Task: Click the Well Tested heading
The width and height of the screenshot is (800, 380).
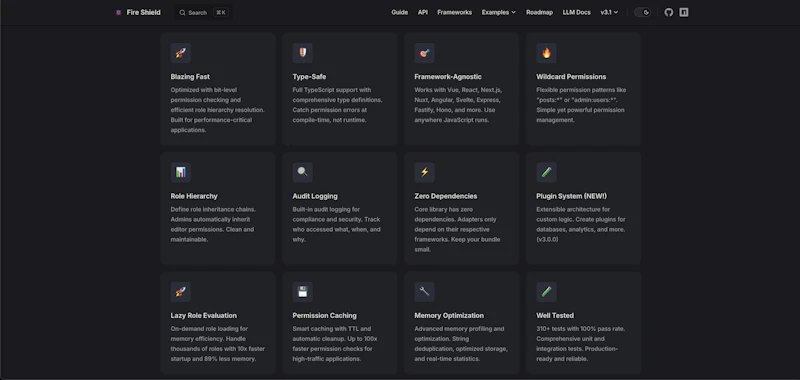Action: [555, 315]
